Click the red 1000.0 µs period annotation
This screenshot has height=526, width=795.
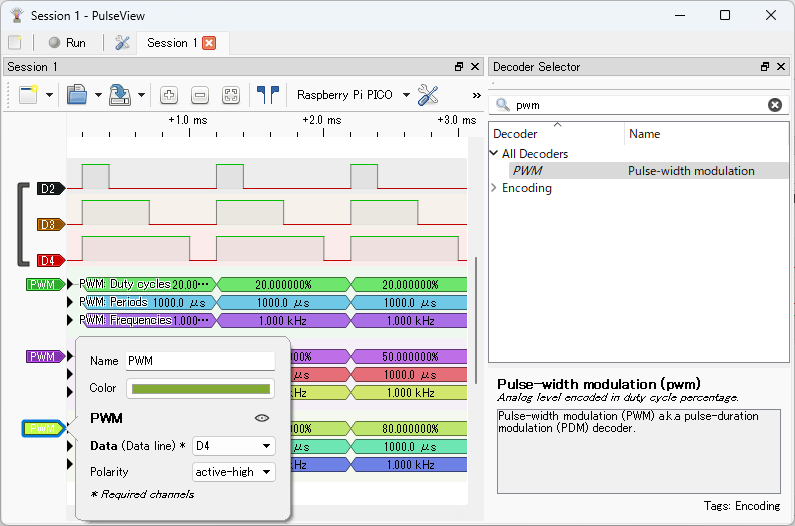coord(410,375)
